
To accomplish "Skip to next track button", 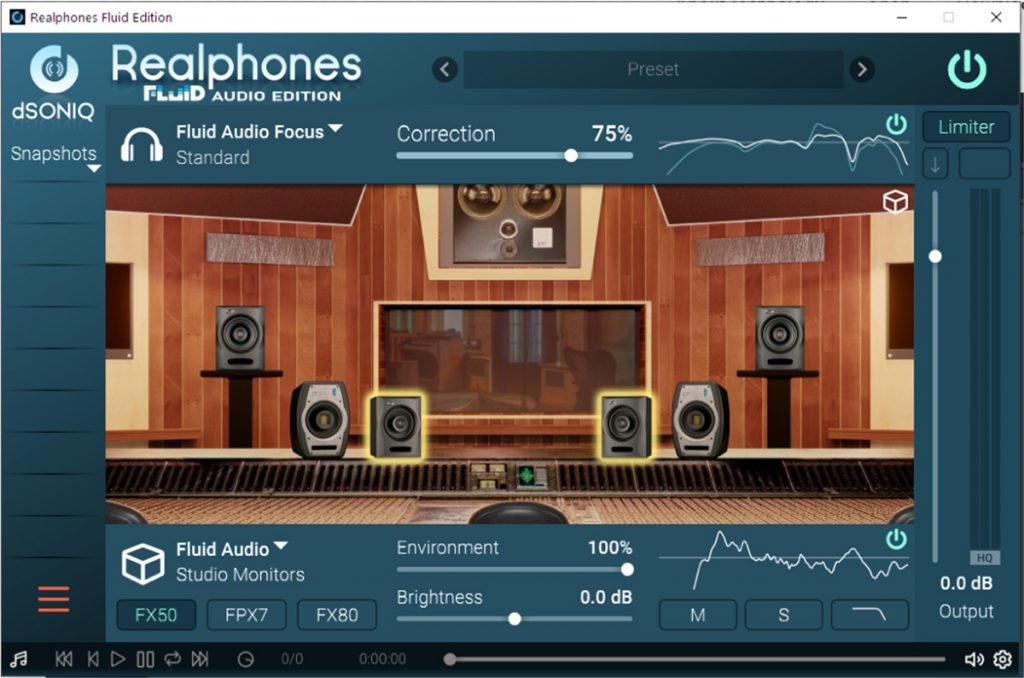I will pyautogui.click(x=200, y=659).
